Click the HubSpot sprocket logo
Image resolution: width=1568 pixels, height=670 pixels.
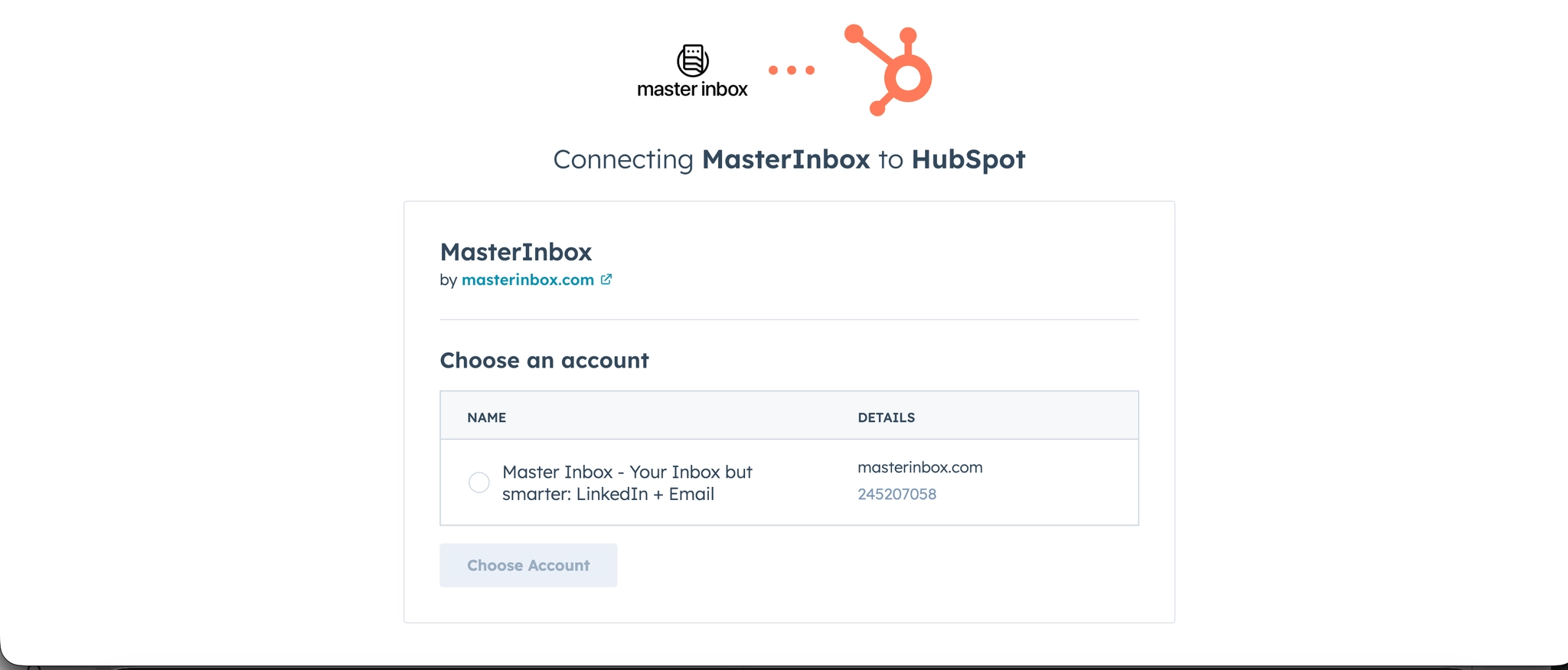pos(888,70)
